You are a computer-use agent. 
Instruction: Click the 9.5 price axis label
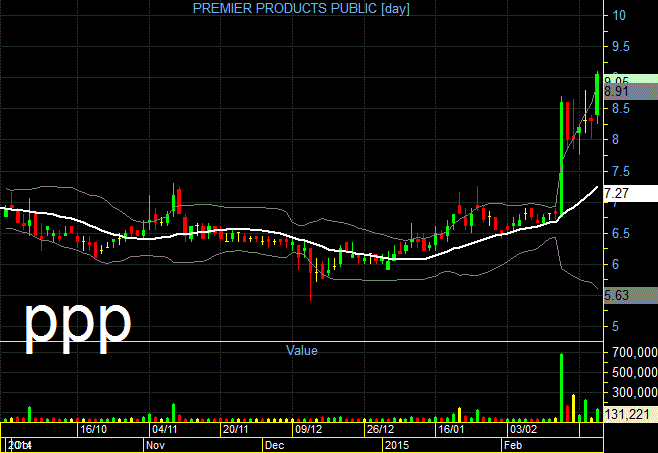click(621, 47)
